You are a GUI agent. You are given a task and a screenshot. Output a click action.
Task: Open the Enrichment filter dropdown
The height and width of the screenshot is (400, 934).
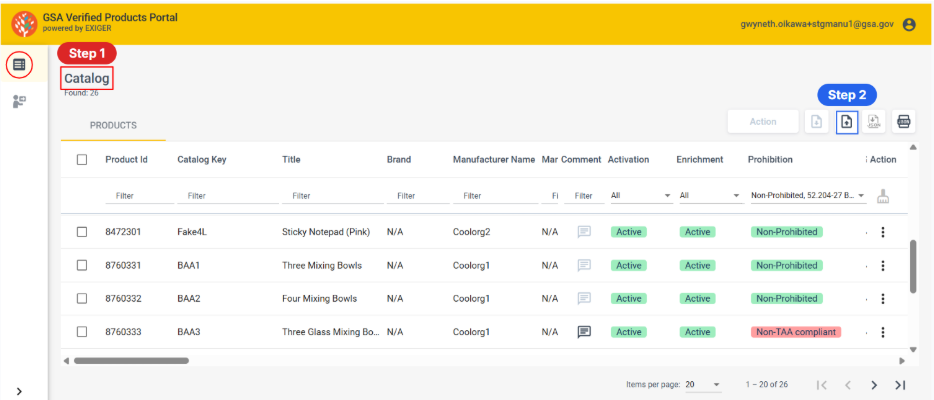click(x=711, y=195)
